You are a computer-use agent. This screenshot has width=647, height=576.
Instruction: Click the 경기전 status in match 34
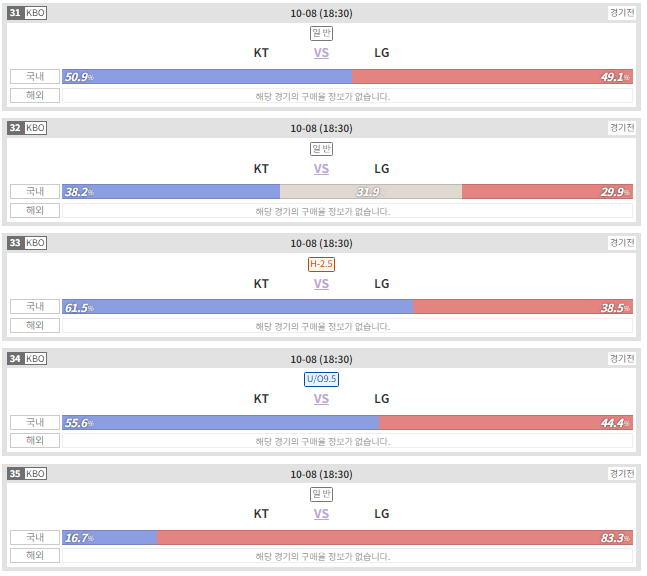click(622, 359)
